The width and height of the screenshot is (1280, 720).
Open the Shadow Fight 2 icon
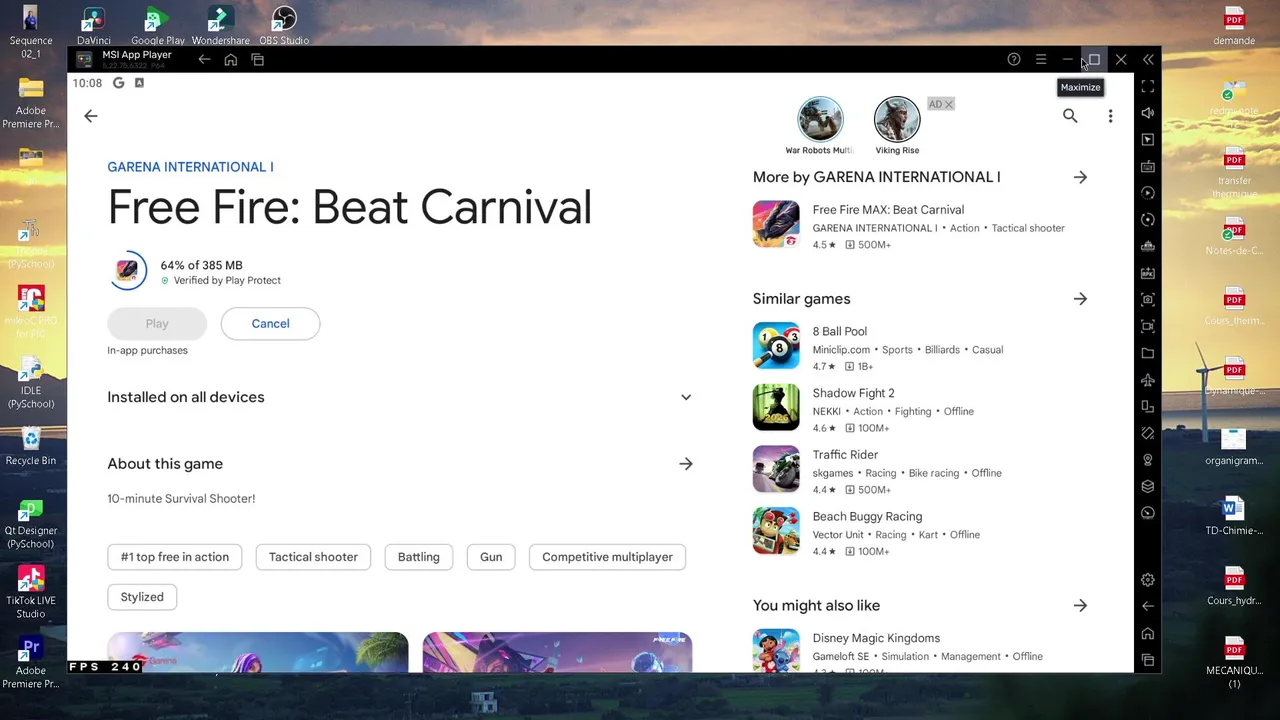click(x=776, y=407)
